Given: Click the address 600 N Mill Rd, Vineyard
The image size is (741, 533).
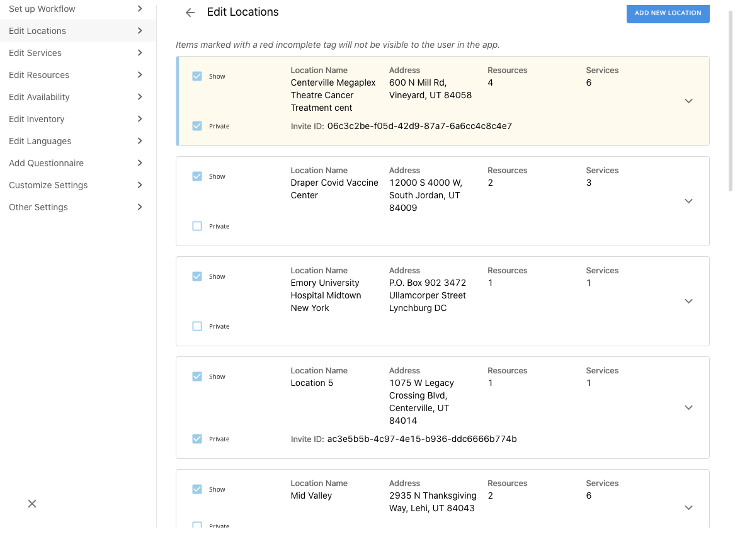Looking at the screenshot, I should tap(430, 89).
